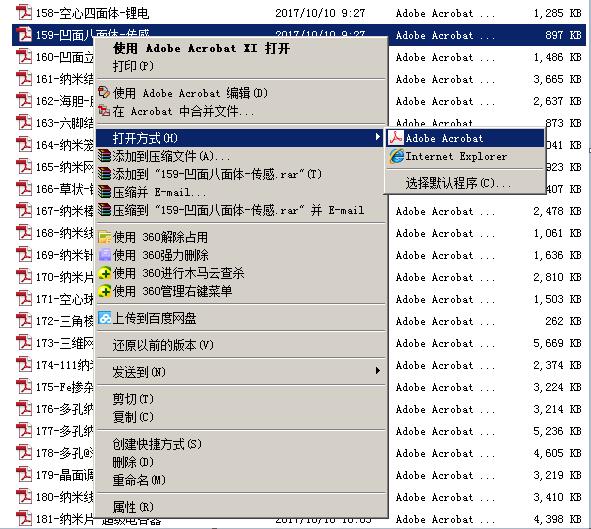The image size is (591, 529).
Task: Choose 删除(D) from context menu
Action: (x=133, y=462)
